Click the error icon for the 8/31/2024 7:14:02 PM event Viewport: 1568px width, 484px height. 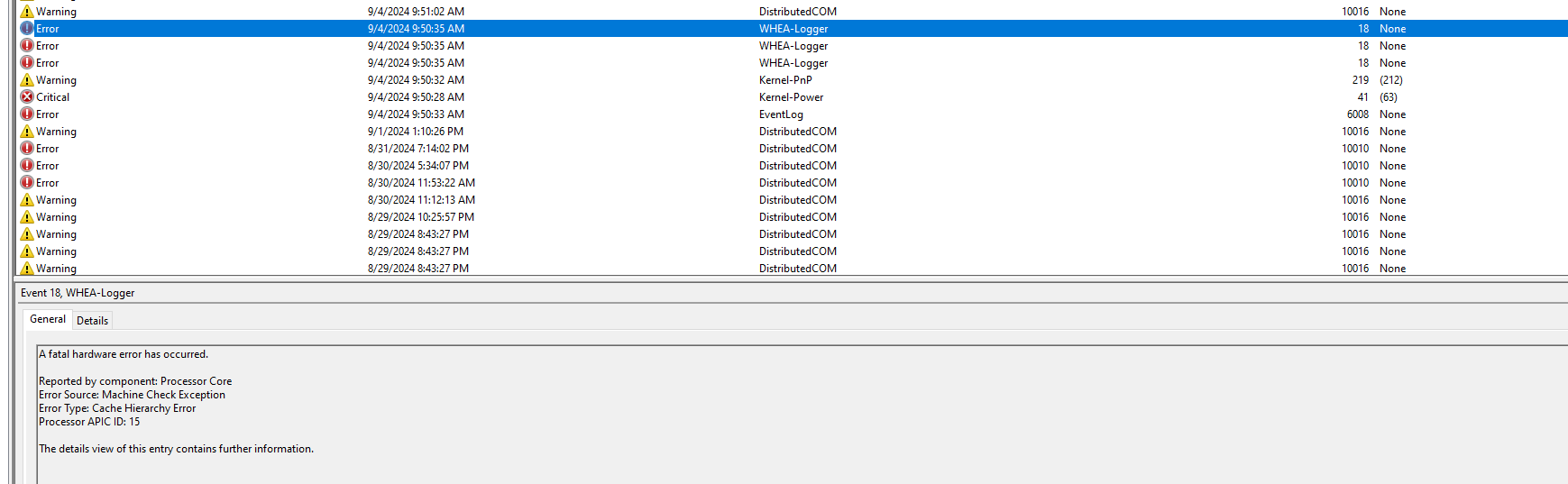click(x=27, y=149)
